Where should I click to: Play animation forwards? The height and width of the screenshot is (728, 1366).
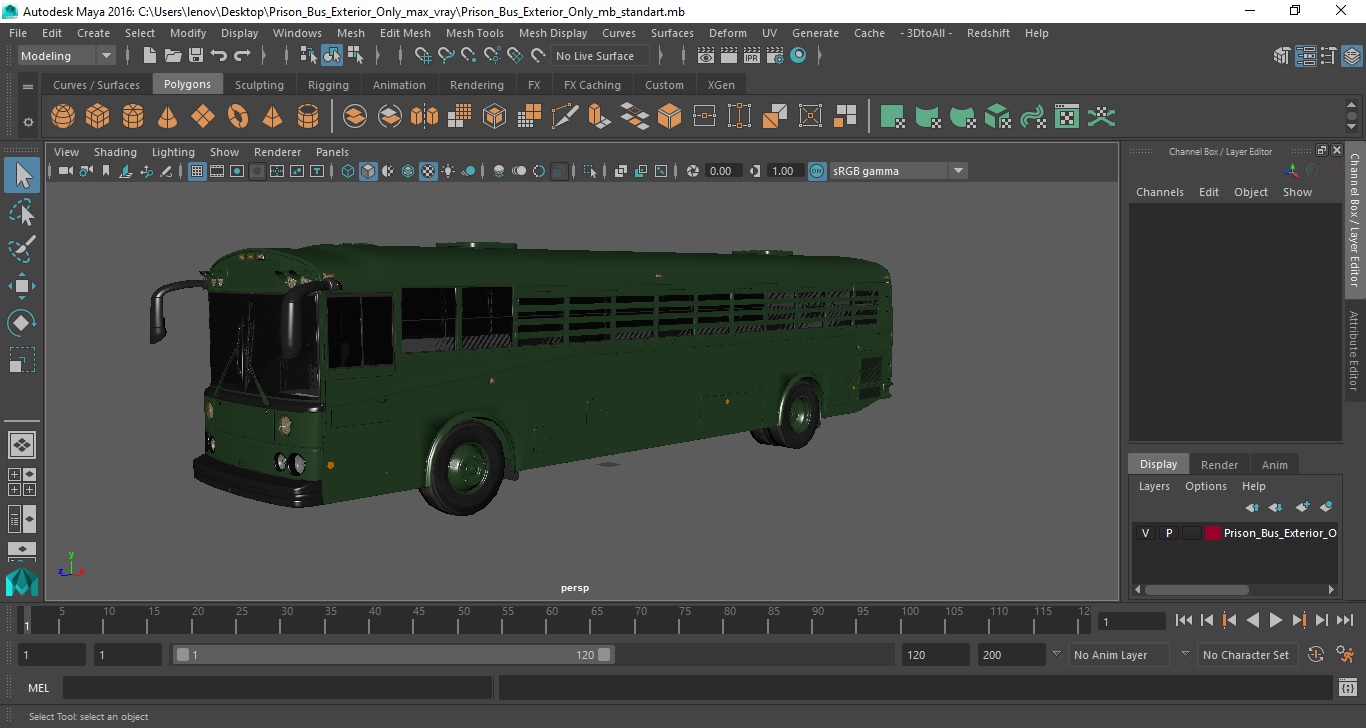1275,621
